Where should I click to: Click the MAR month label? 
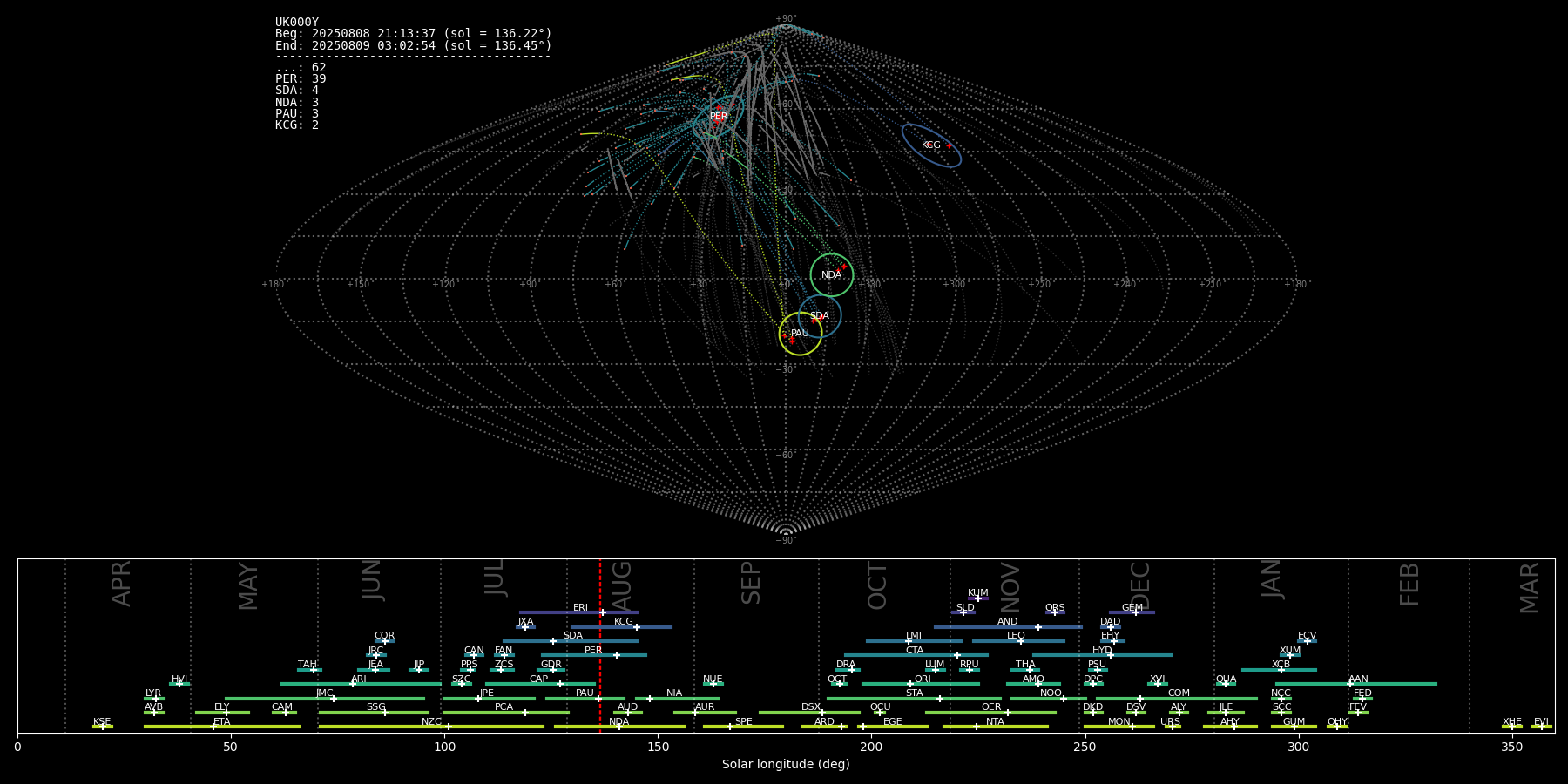pyautogui.click(x=1530, y=587)
